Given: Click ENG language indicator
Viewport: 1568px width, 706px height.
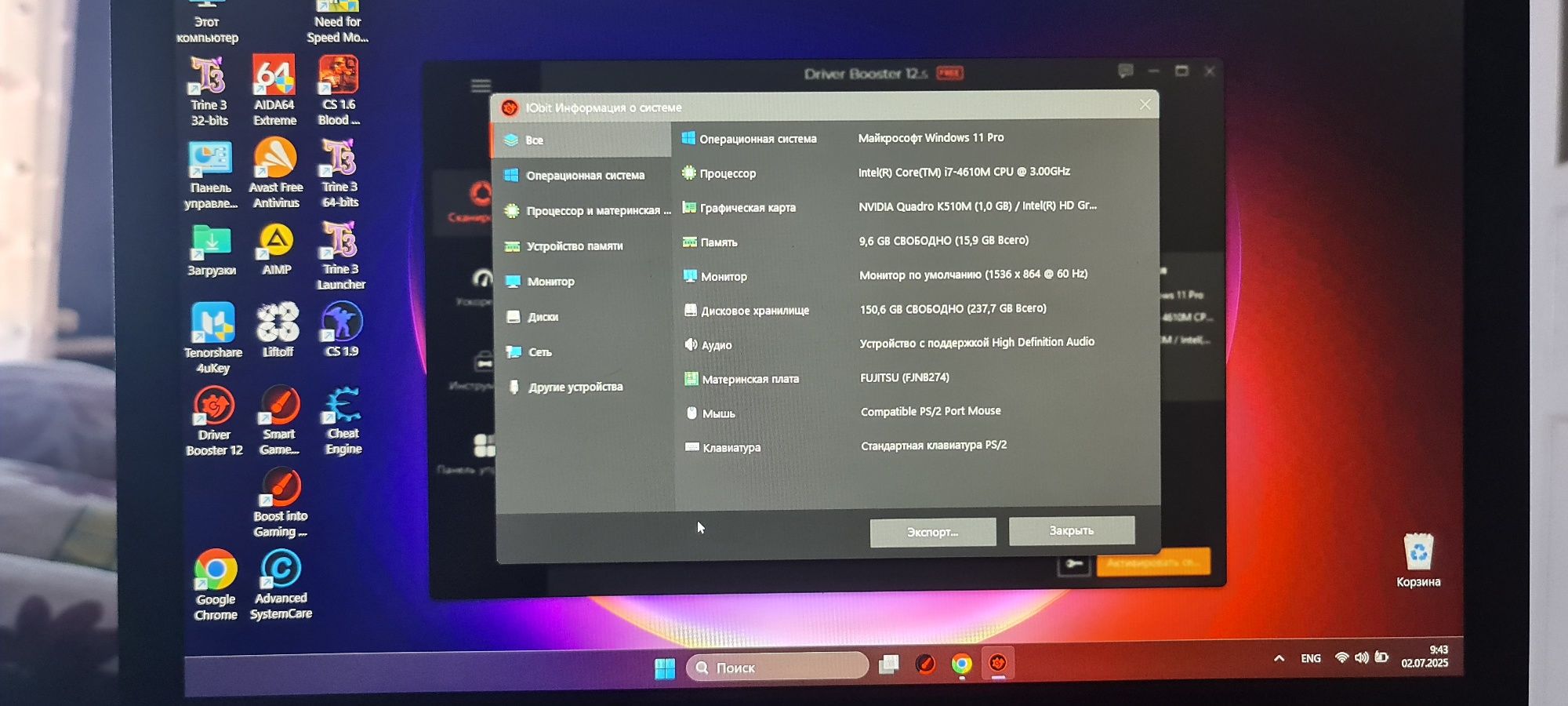Looking at the screenshot, I should (x=1311, y=658).
